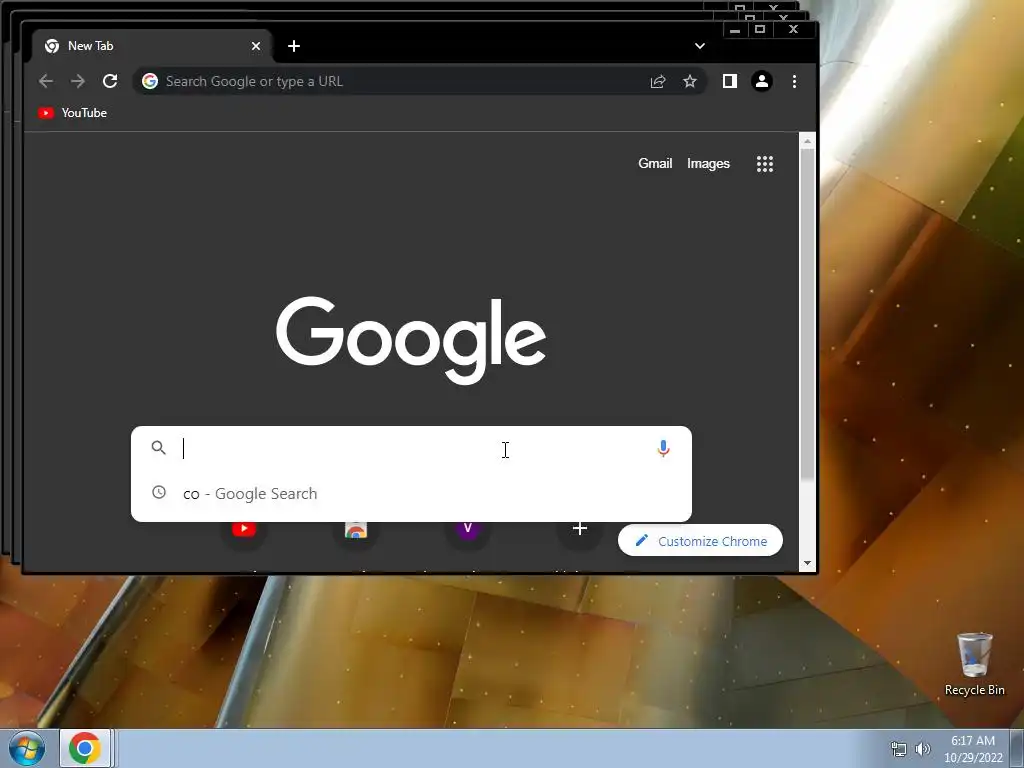Open the Windows Start menu
Screen dimensions: 1024x768
point(27,748)
